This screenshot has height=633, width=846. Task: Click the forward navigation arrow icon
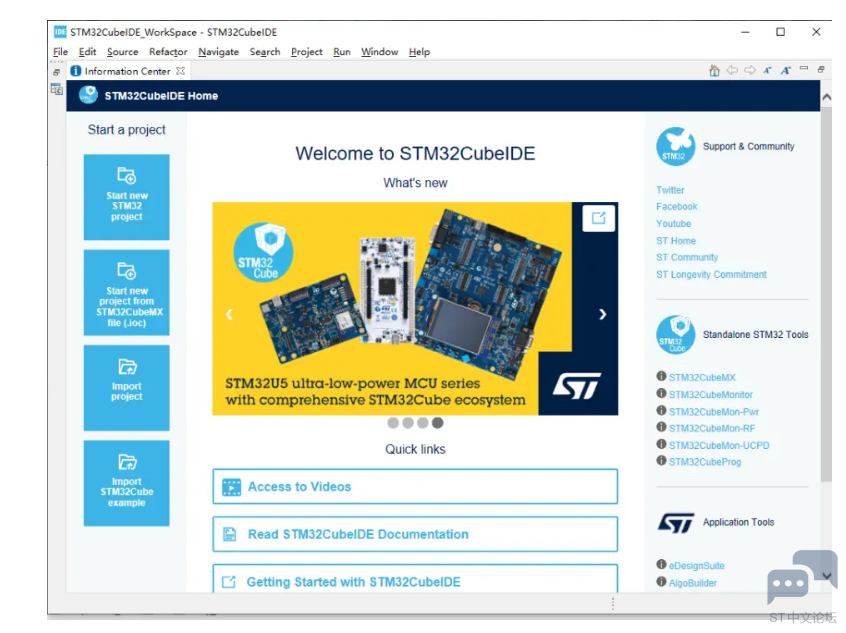click(x=750, y=70)
